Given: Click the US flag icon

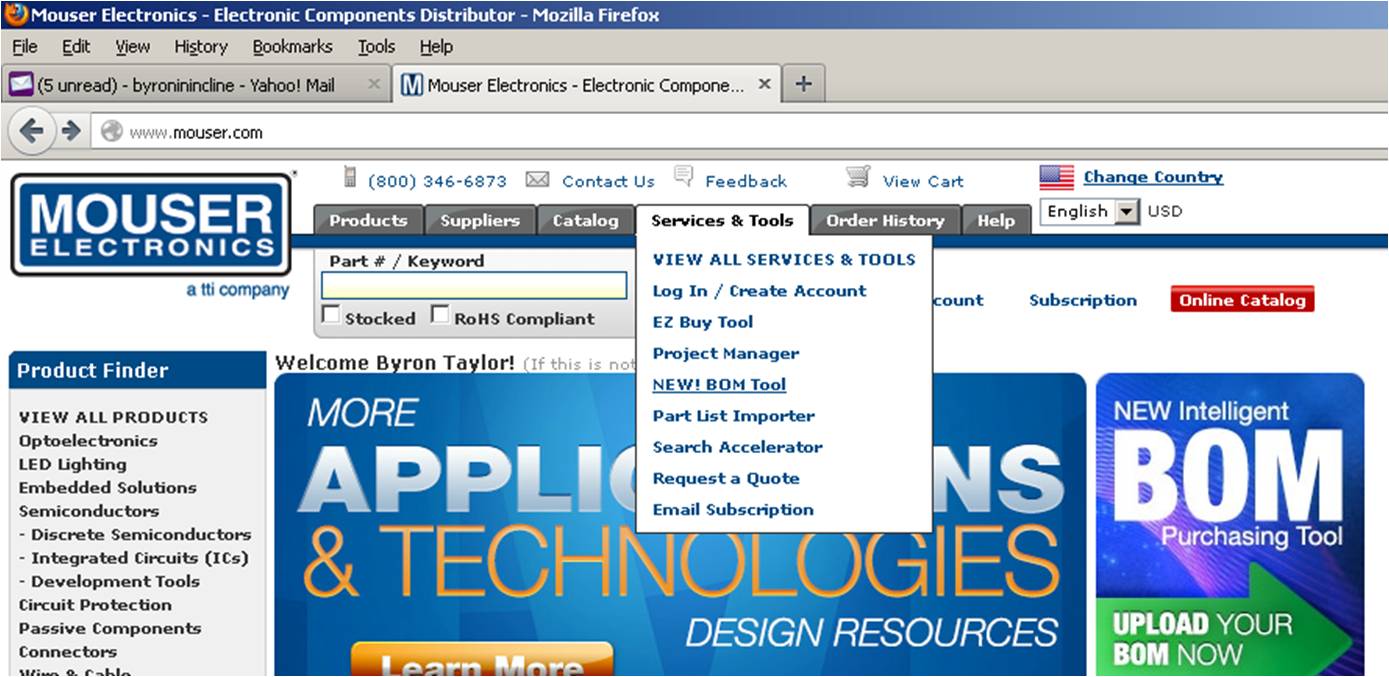Looking at the screenshot, I should click(1057, 178).
